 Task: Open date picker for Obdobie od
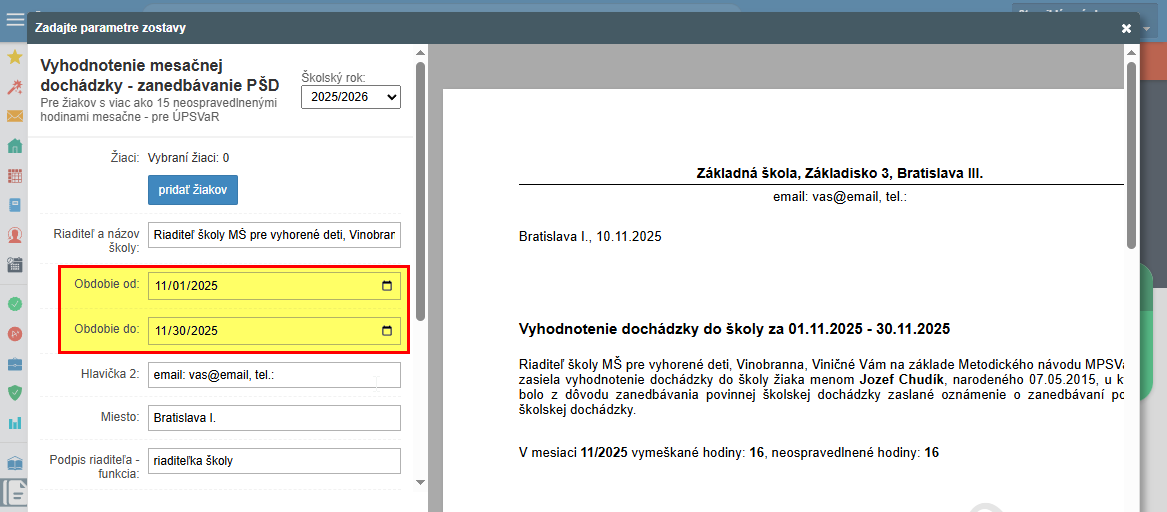click(387, 286)
